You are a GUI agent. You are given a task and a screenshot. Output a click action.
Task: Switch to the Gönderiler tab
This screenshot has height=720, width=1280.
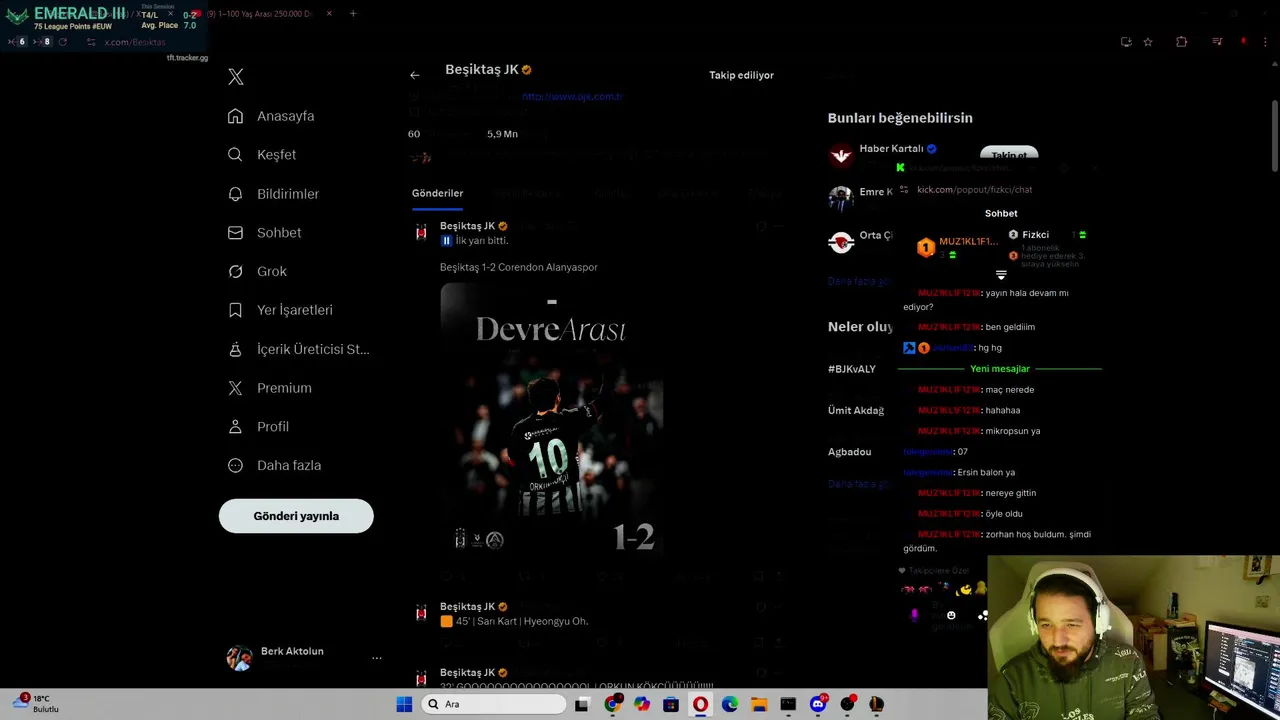(437, 194)
